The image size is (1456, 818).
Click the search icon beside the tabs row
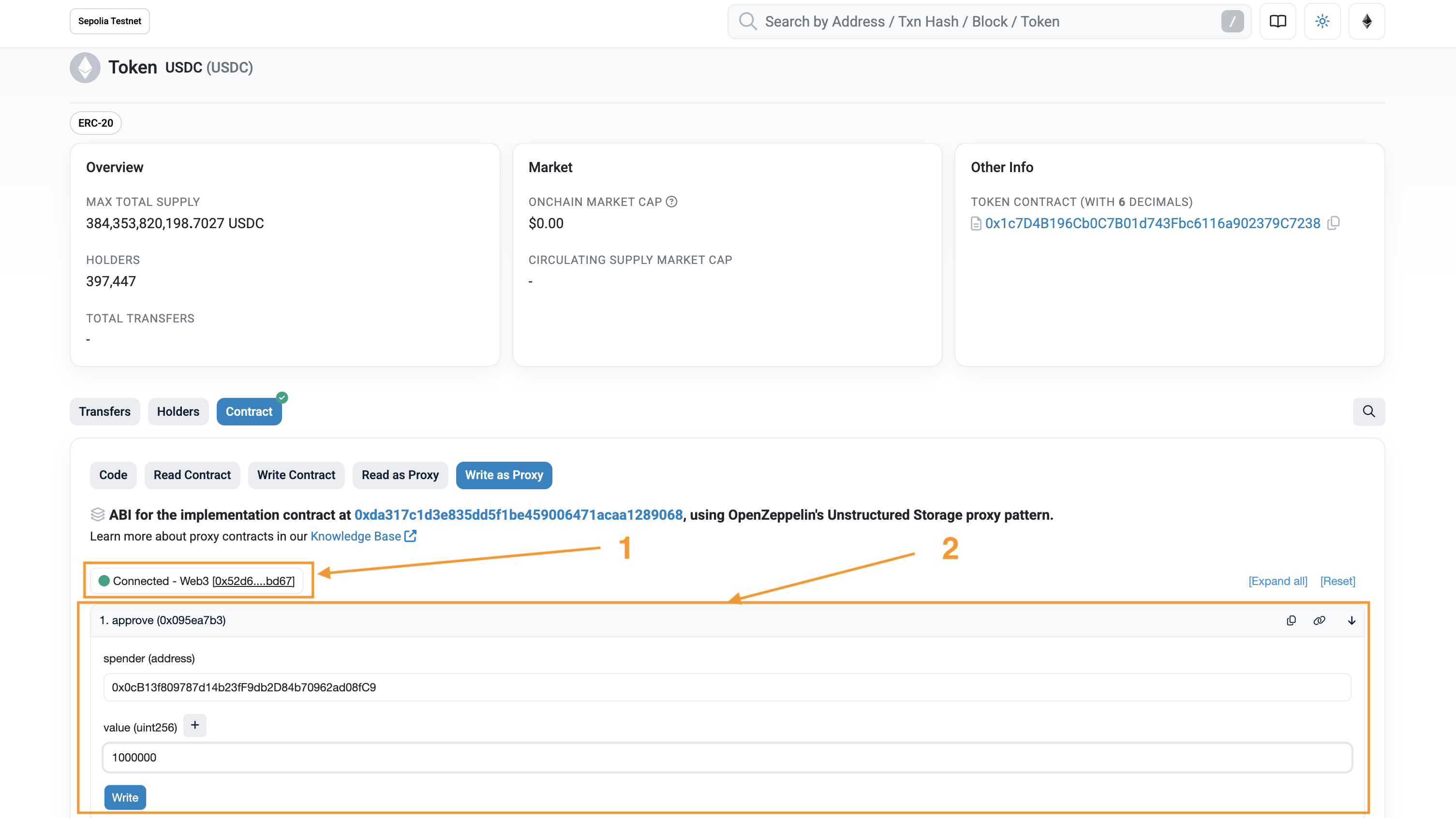(x=1368, y=411)
